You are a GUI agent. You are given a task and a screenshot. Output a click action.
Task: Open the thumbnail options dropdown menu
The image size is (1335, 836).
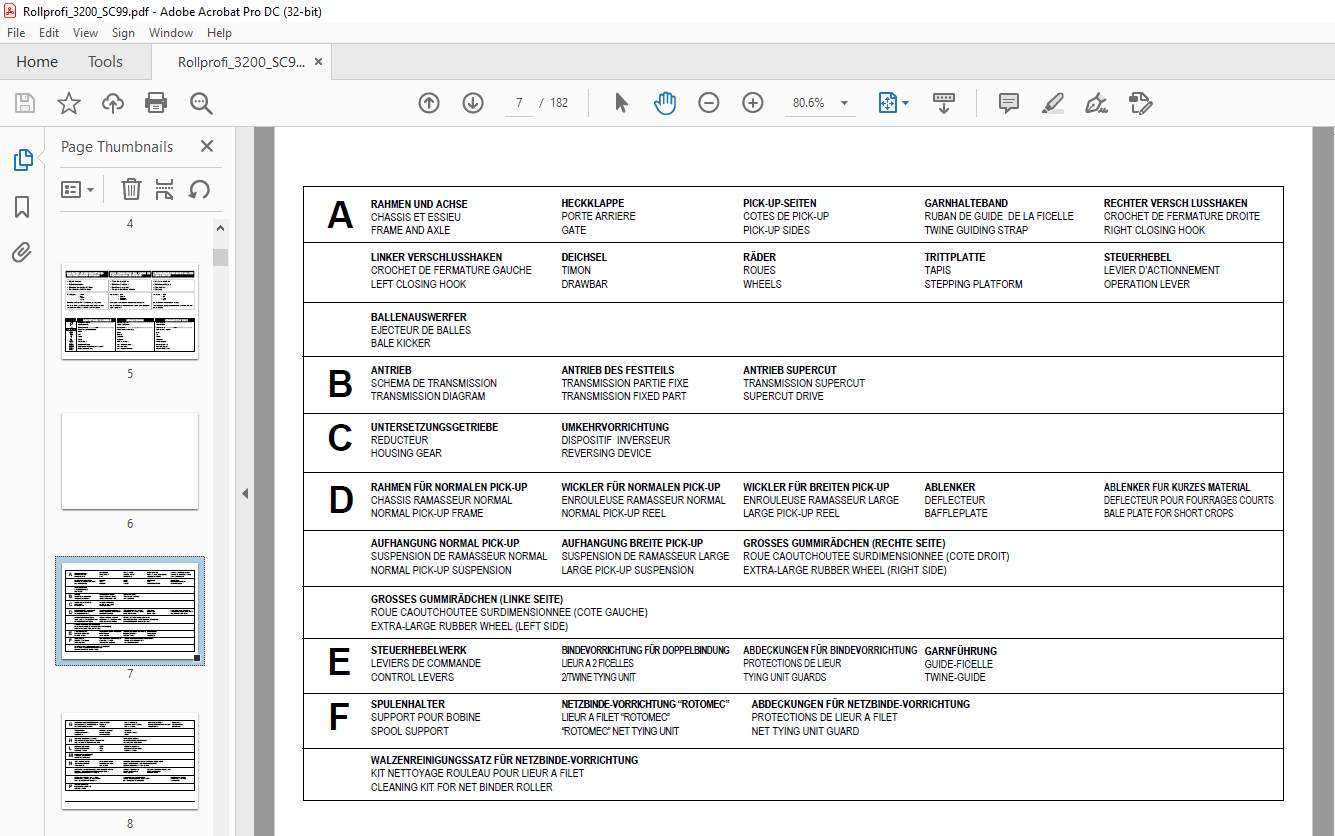tap(78, 189)
